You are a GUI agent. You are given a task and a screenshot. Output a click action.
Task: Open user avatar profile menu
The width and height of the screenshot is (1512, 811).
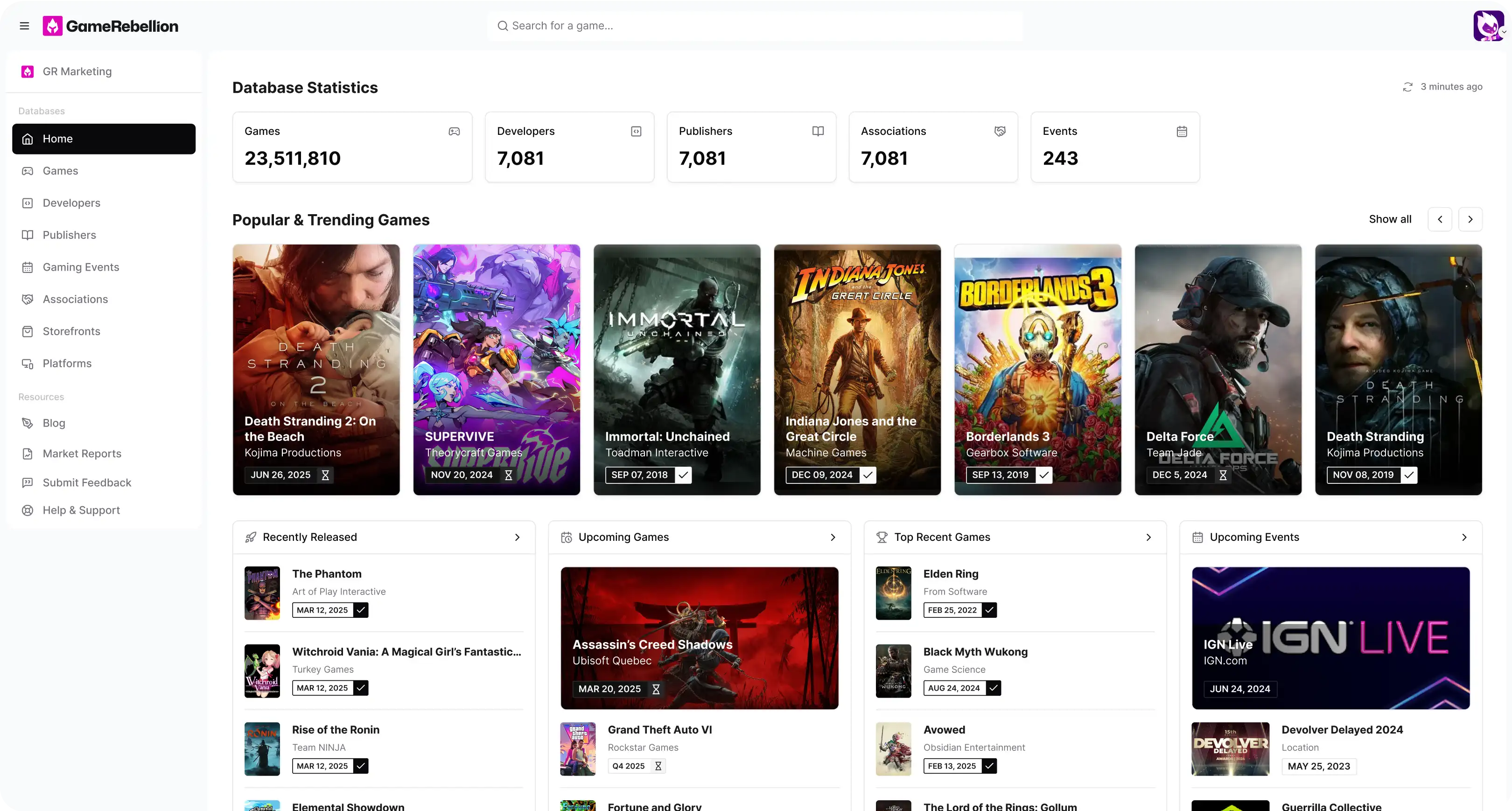[x=1489, y=26]
